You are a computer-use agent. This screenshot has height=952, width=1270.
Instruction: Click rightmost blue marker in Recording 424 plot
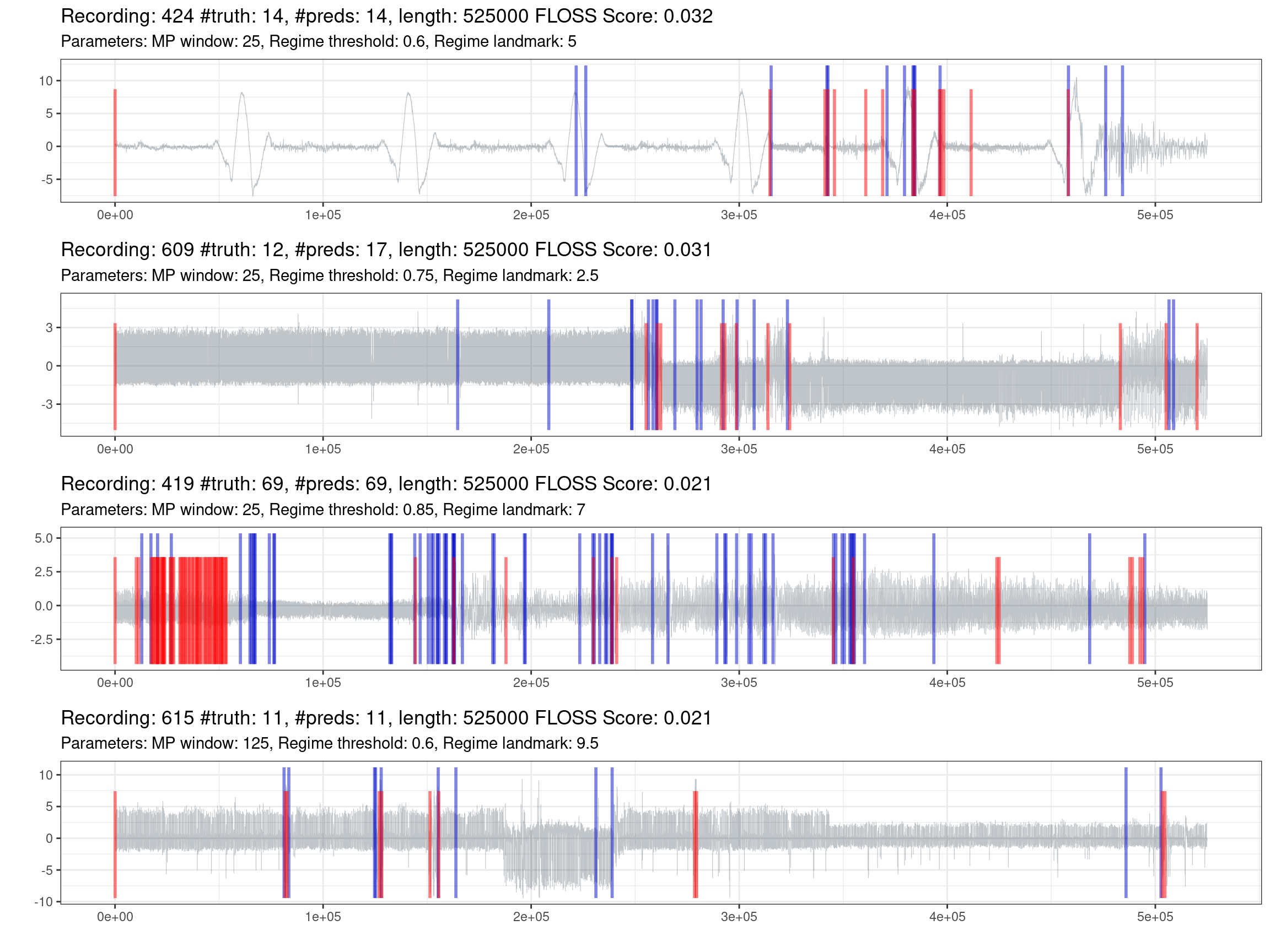pyautogui.click(x=1122, y=131)
